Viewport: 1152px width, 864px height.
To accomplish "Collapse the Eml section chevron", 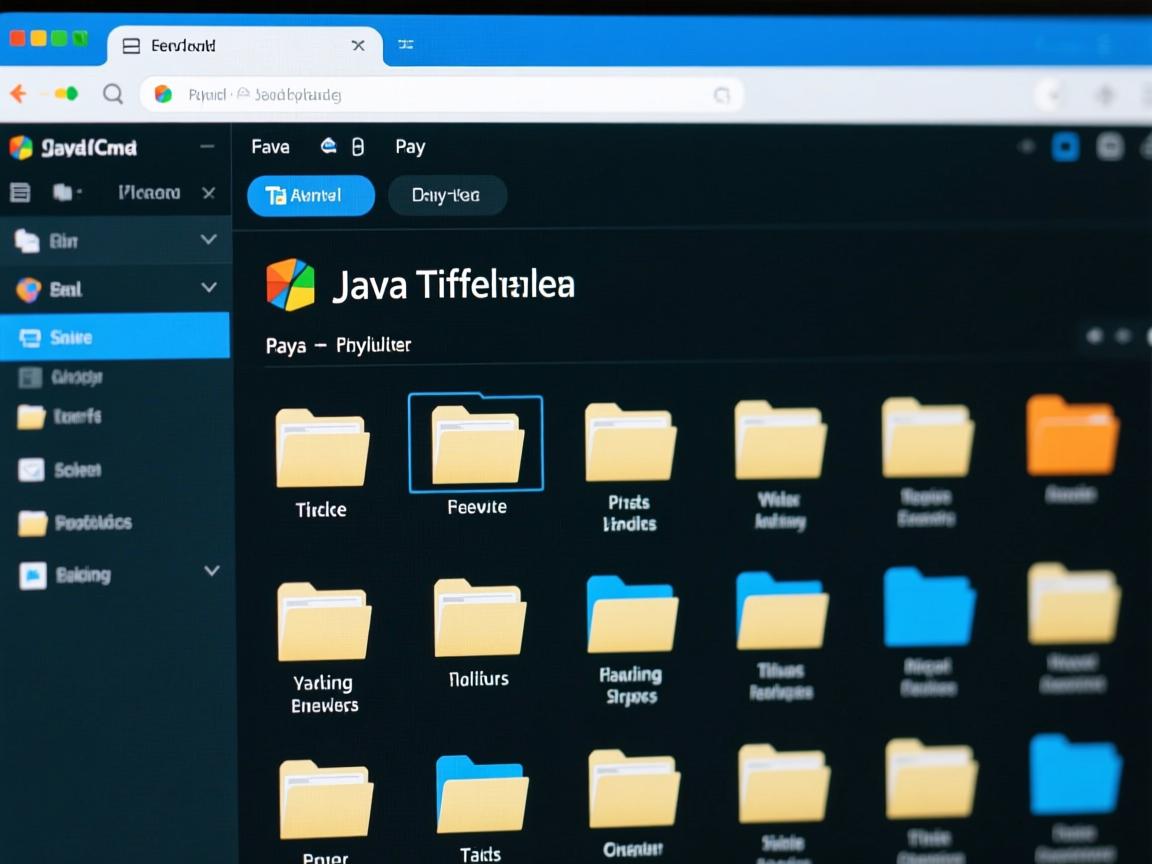I will 209,288.
